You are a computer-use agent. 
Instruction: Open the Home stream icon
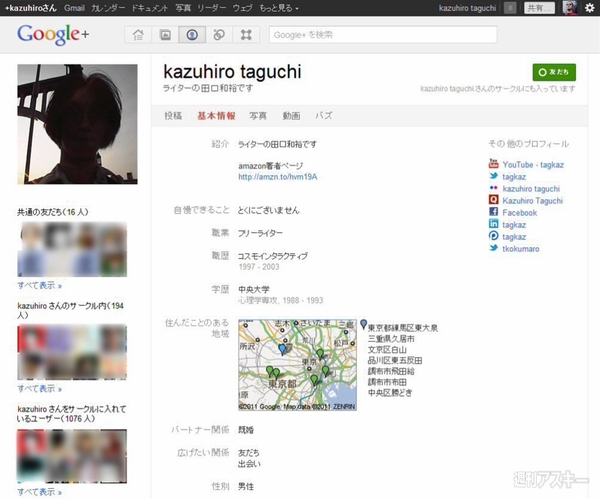tap(138, 35)
